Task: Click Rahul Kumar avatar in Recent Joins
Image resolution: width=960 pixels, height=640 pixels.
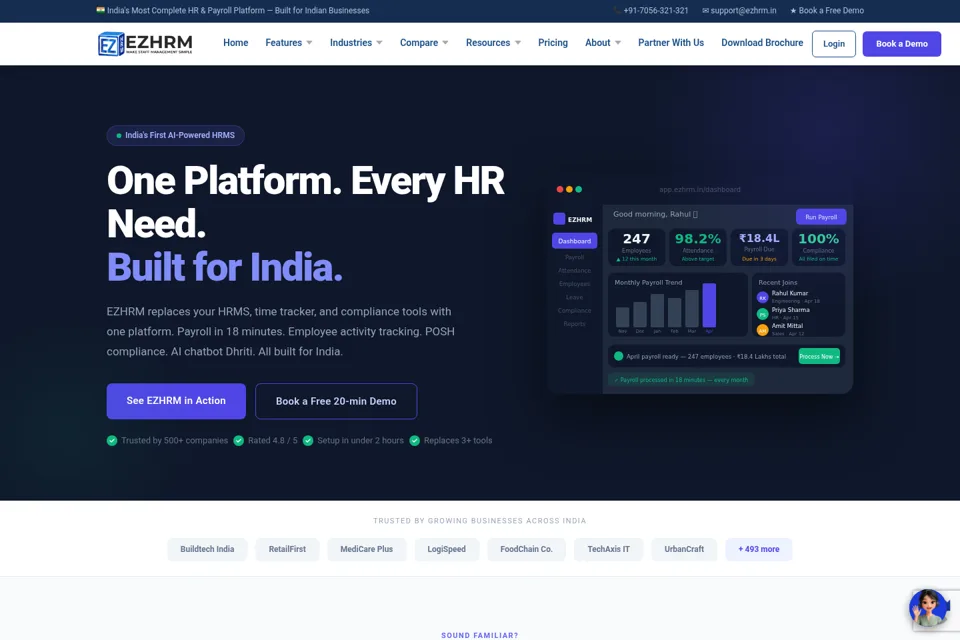Action: coord(762,298)
